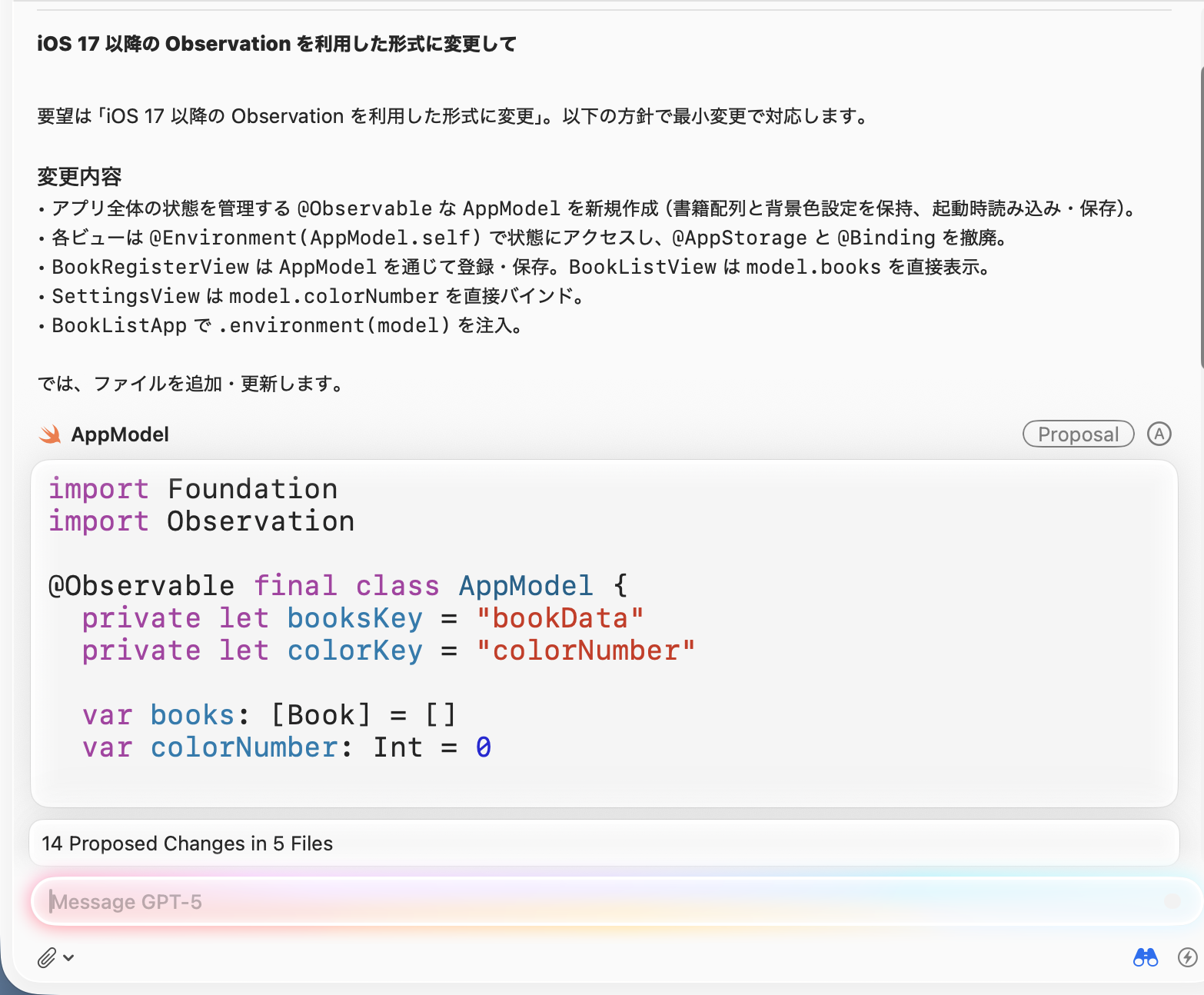Open the AppModel file name link
The width and height of the screenshot is (1204, 995).
point(120,434)
